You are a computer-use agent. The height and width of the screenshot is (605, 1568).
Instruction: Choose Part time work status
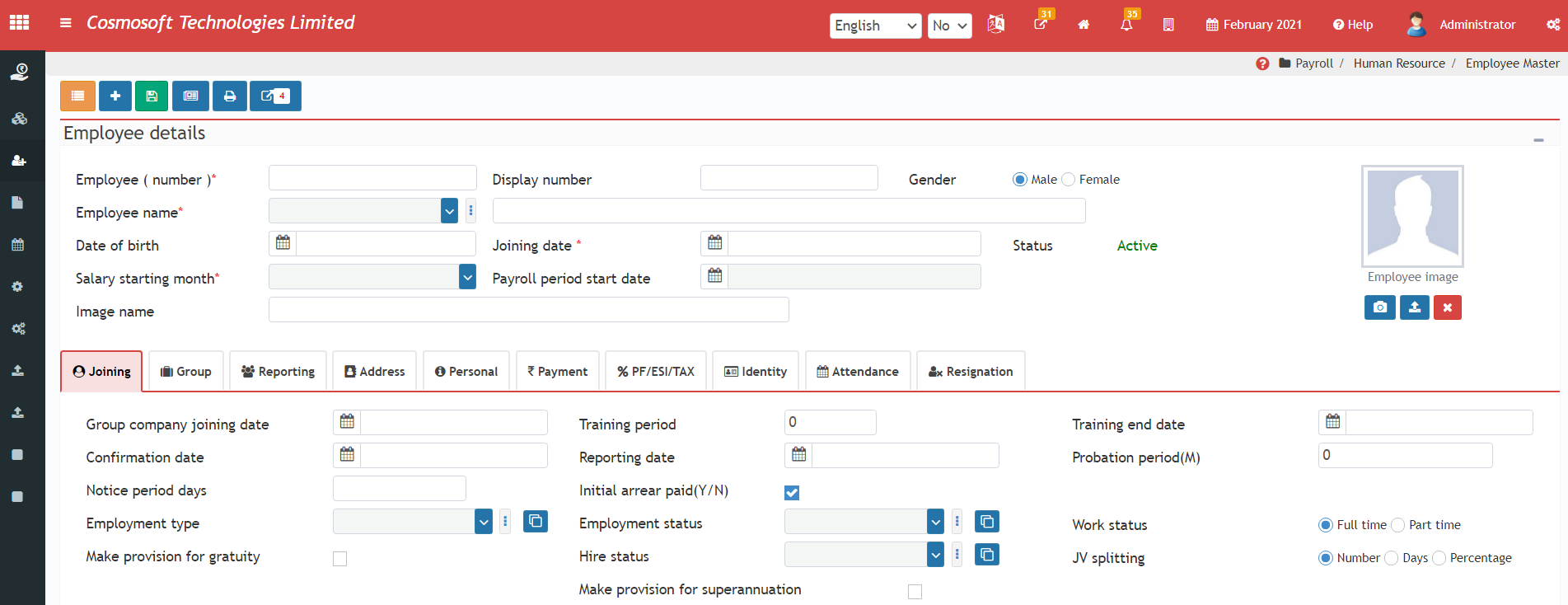1398,525
